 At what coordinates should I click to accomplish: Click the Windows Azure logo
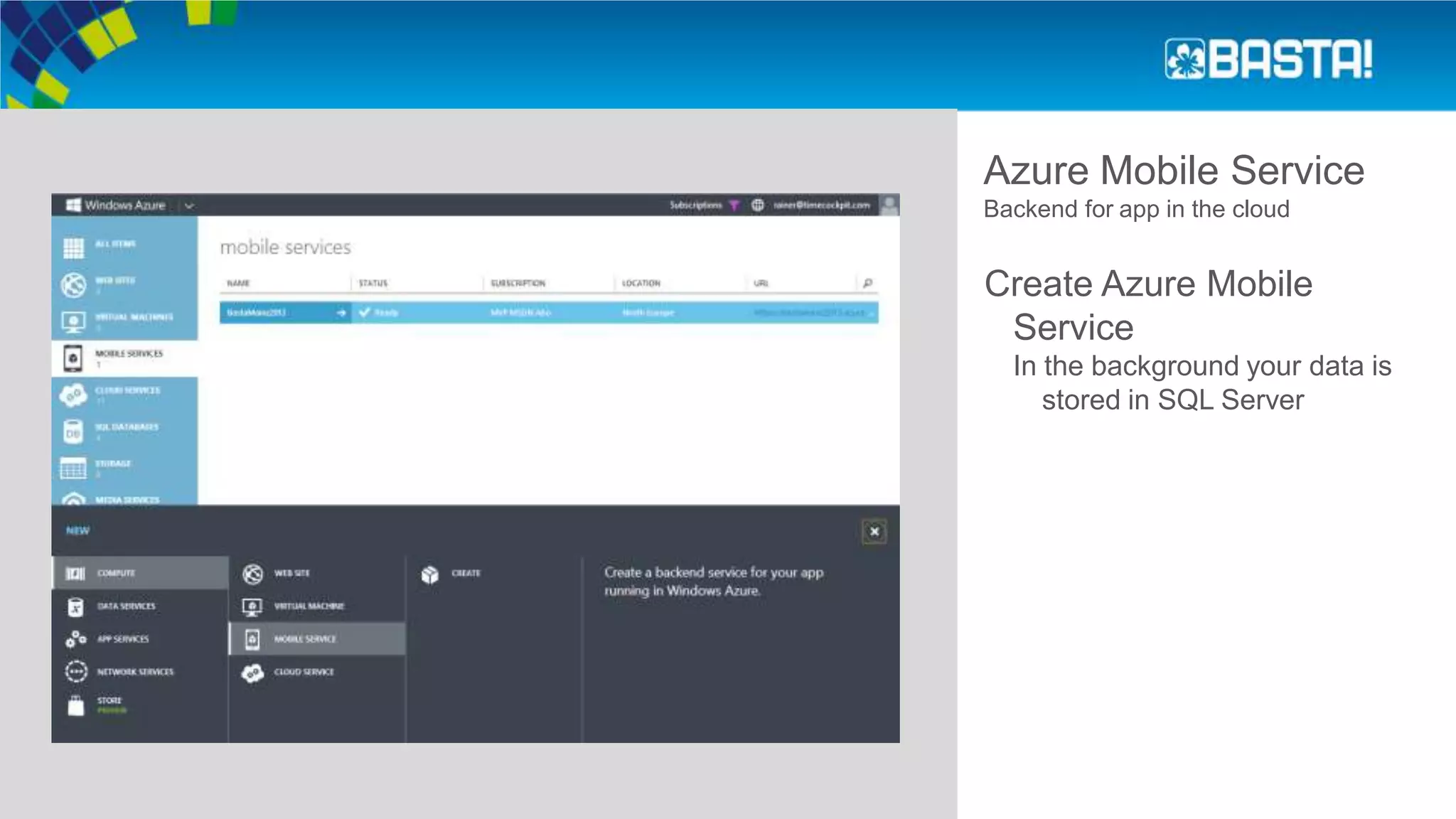point(116,205)
